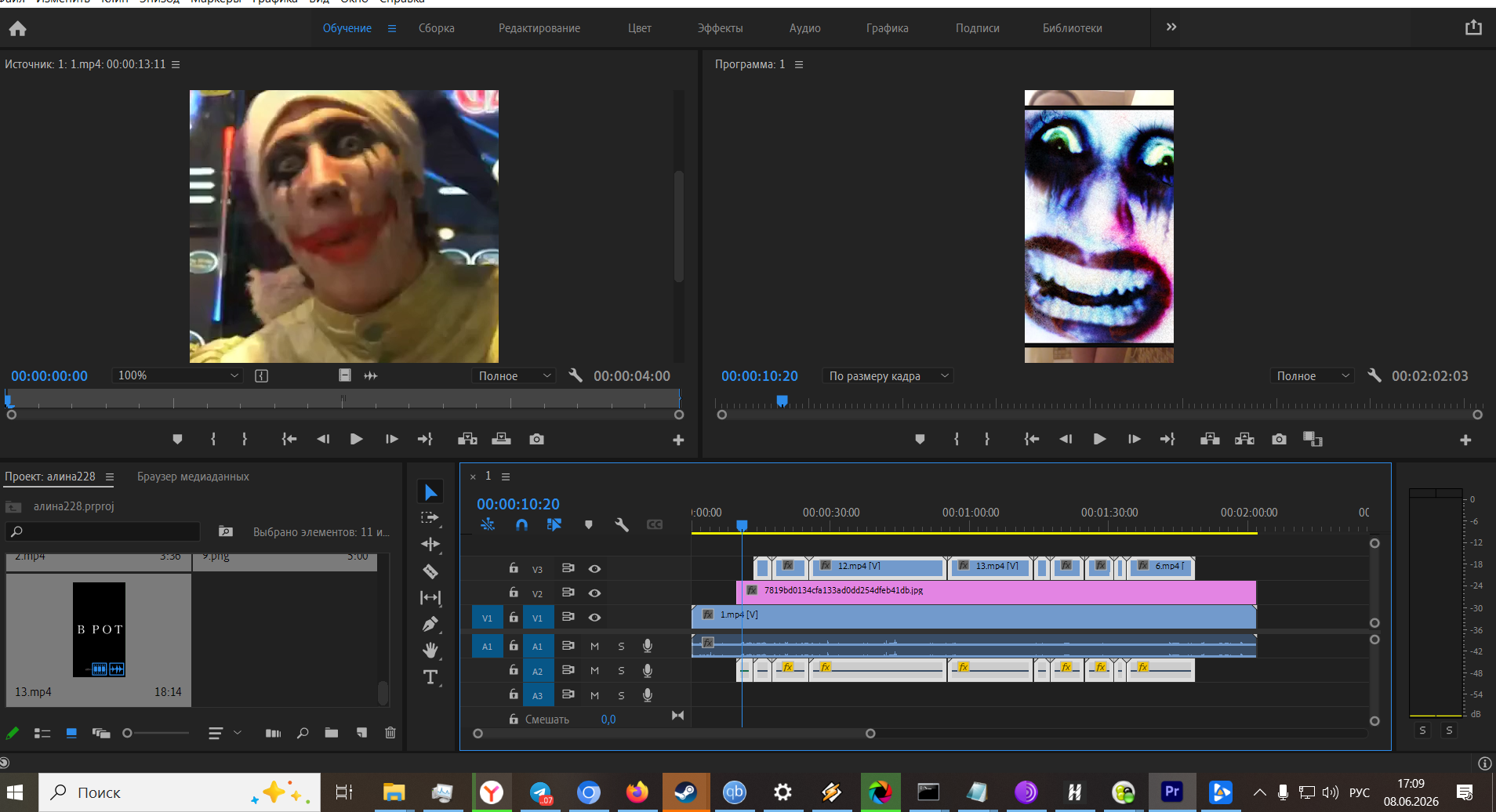The image size is (1496, 812).
Task: Play the Program monitor sequence
Action: 1099,439
